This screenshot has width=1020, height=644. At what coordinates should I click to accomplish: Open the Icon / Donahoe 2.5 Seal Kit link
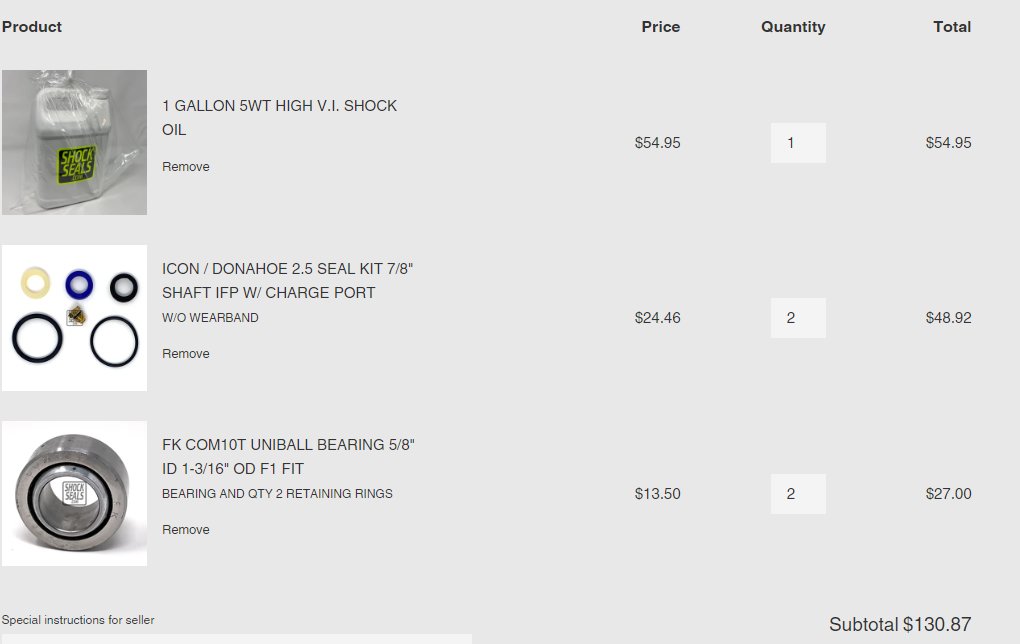coord(288,280)
